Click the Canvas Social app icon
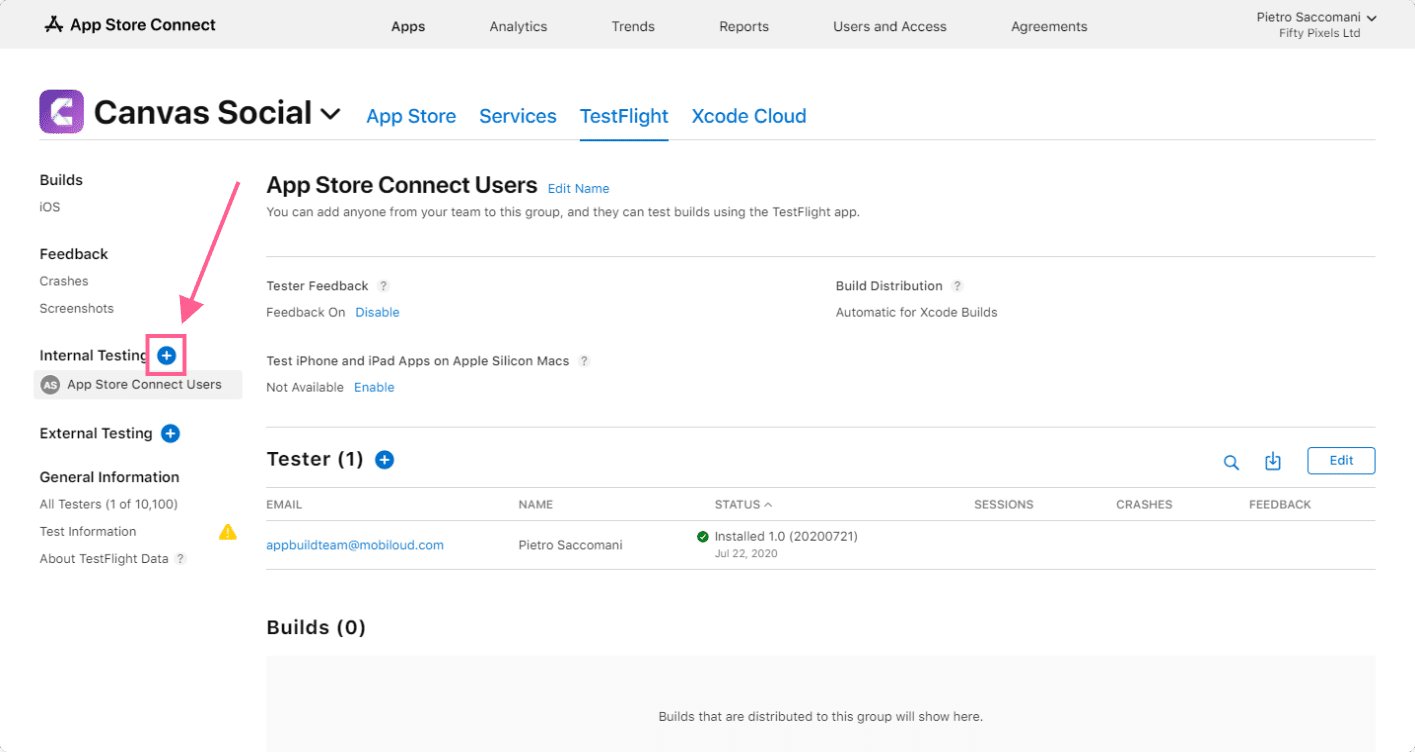Viewport: 1415px width, 752px height. pos(61,112)
